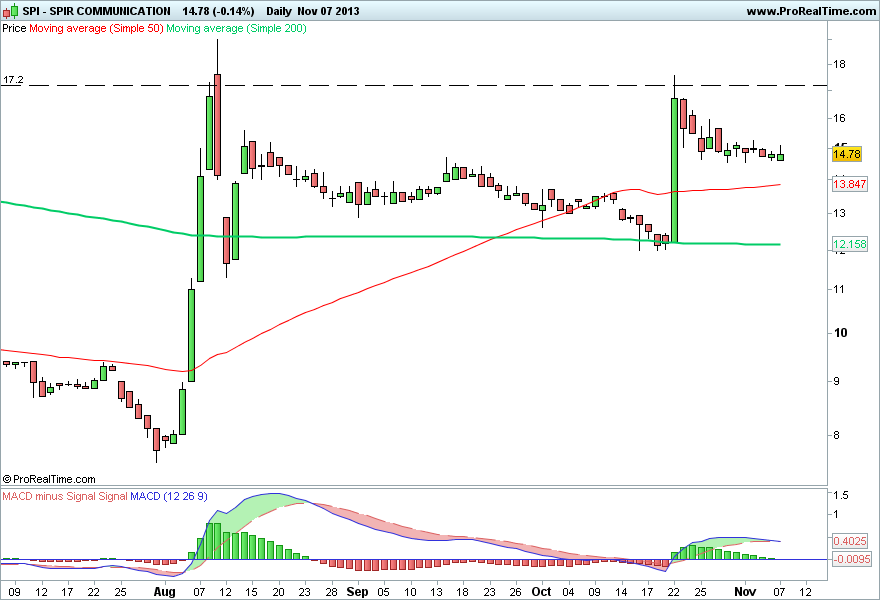Click the 9 price axis label
Image resolution: width=880 pixels, height=600 pixels.
tap(837, 381)
